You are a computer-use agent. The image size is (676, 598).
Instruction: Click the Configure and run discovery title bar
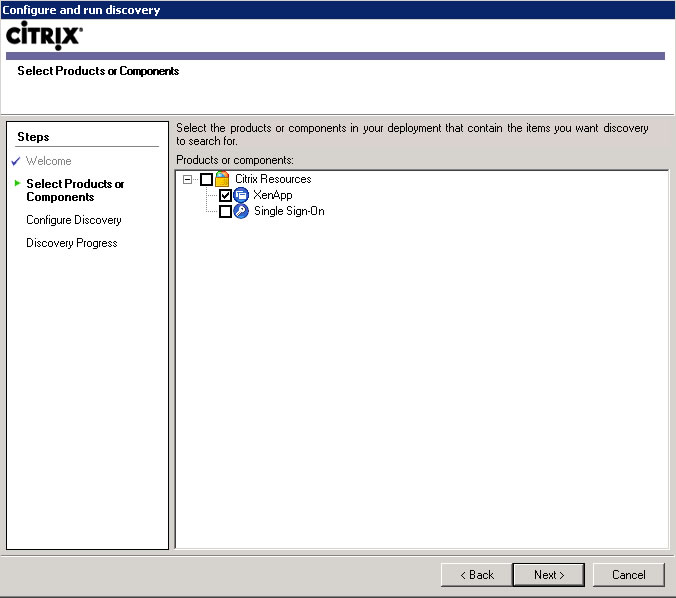pyautogui.click(x=338, y=9)
